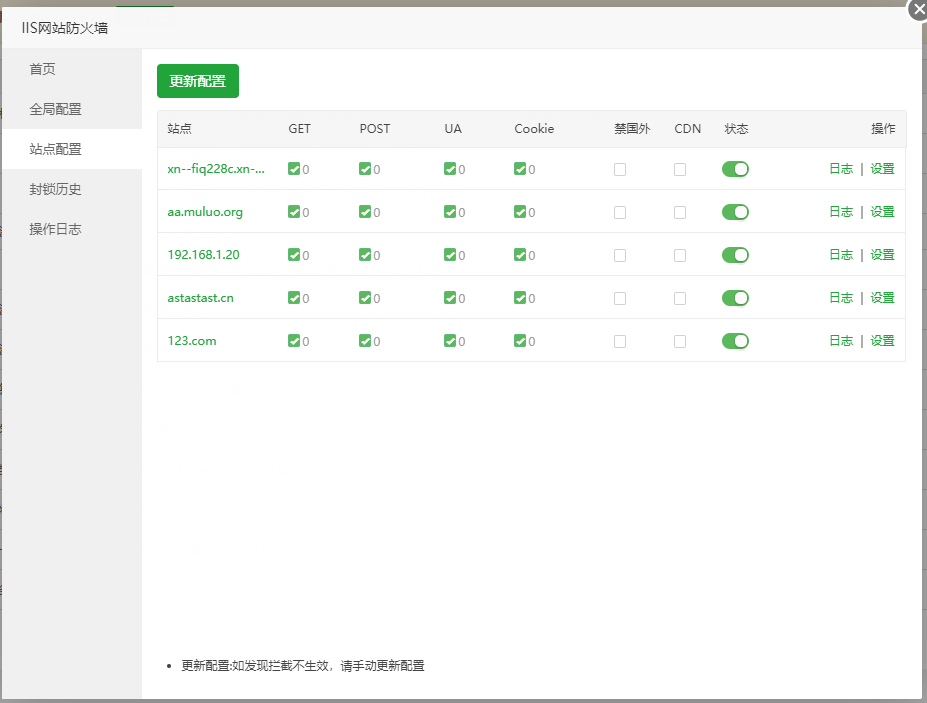Screen dimensions: 927x703
Task: Click the 更新配置 green button
Action: (x=197, y=81)
